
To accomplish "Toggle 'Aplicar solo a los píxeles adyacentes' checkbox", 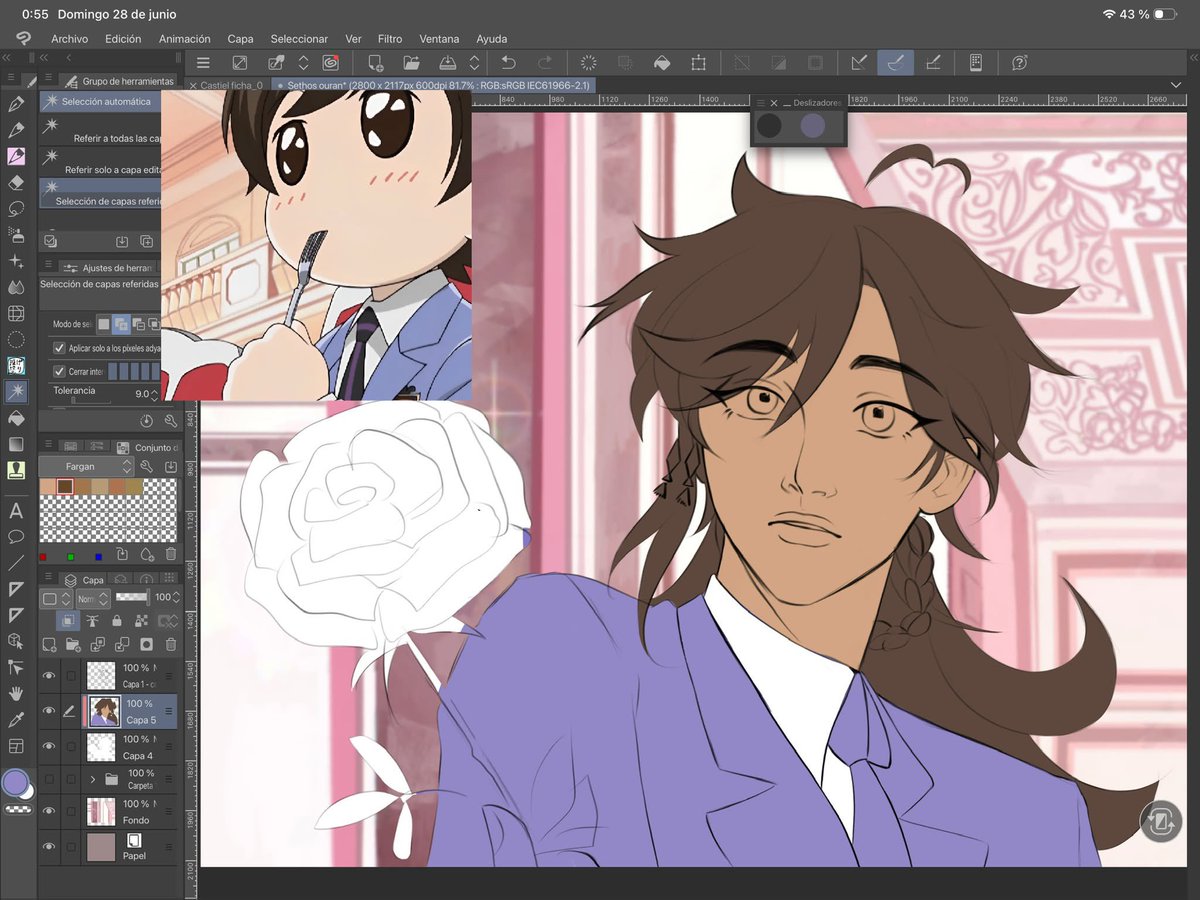I will click(59, 348).
